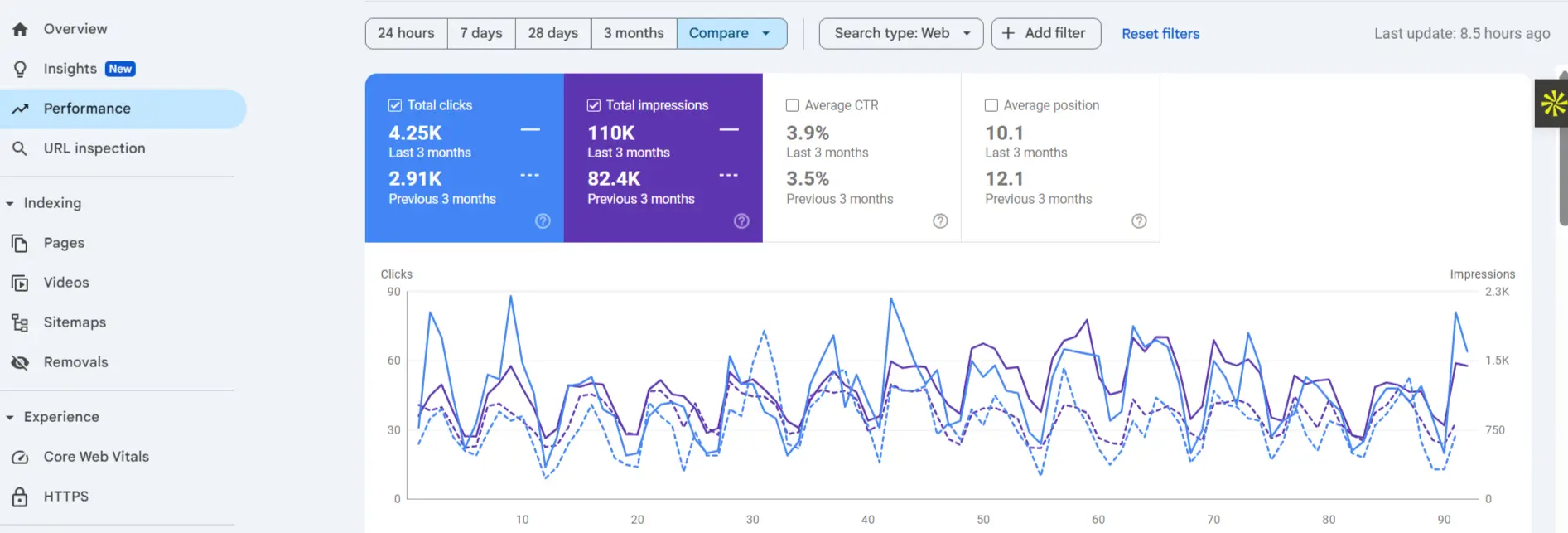This screenshot has height=533, width=1568.
Task: Uncheck the Total clicks checkbox
Action: (395, 105)
